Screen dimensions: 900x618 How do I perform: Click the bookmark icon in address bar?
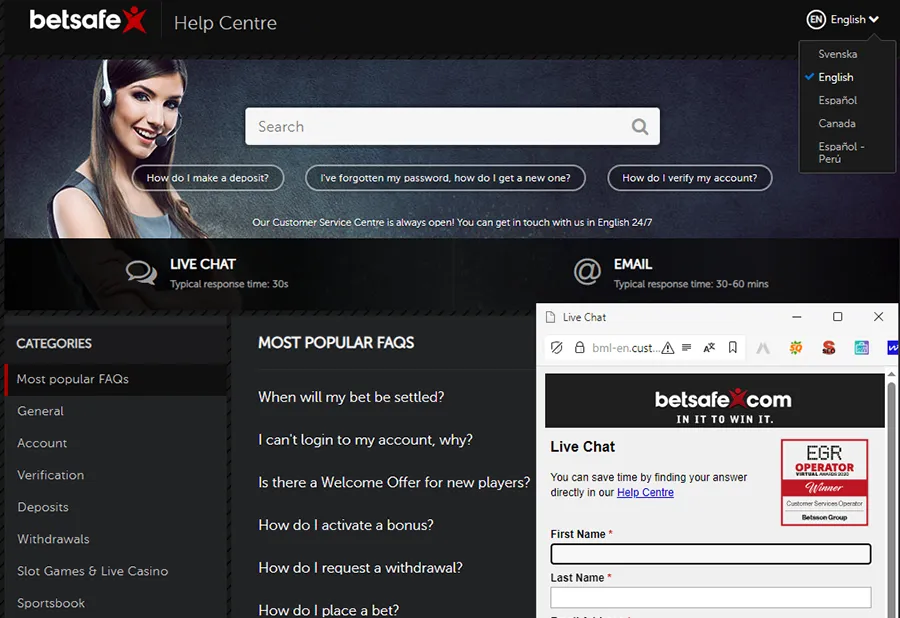732,347
